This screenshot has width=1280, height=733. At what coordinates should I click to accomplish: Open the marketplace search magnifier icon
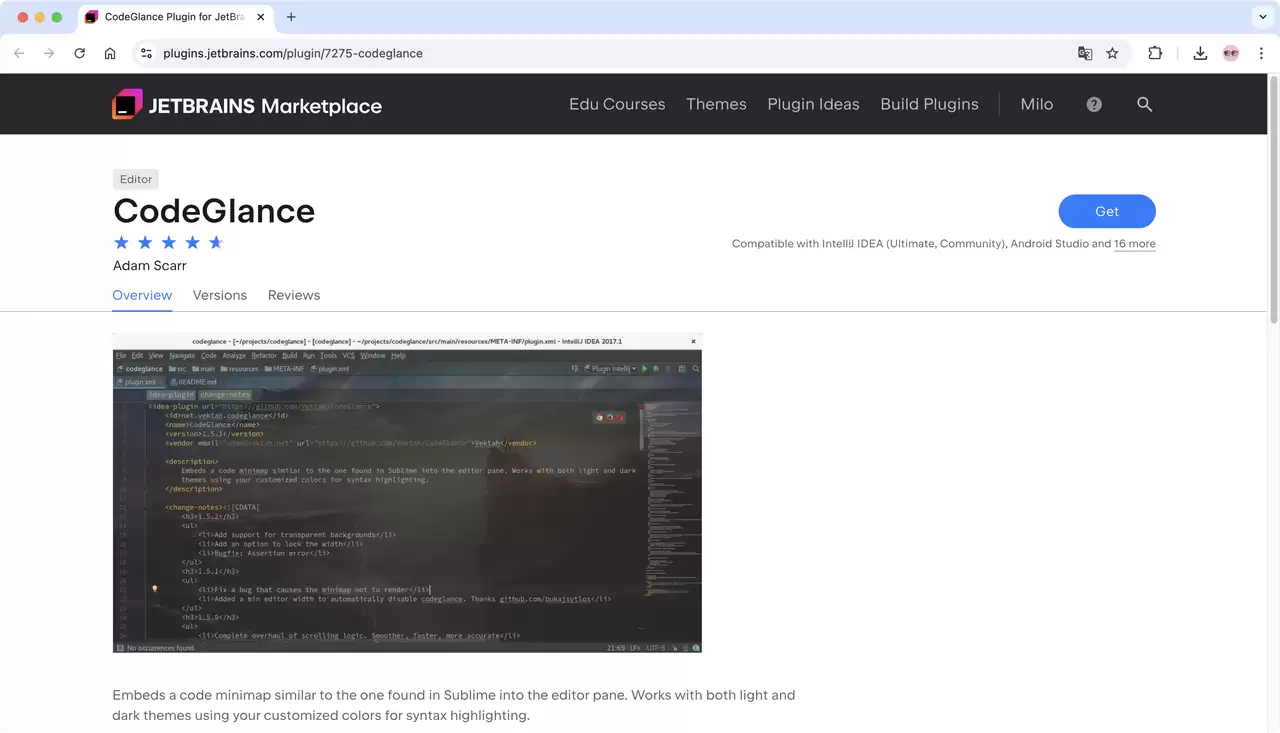(1145, 104)
